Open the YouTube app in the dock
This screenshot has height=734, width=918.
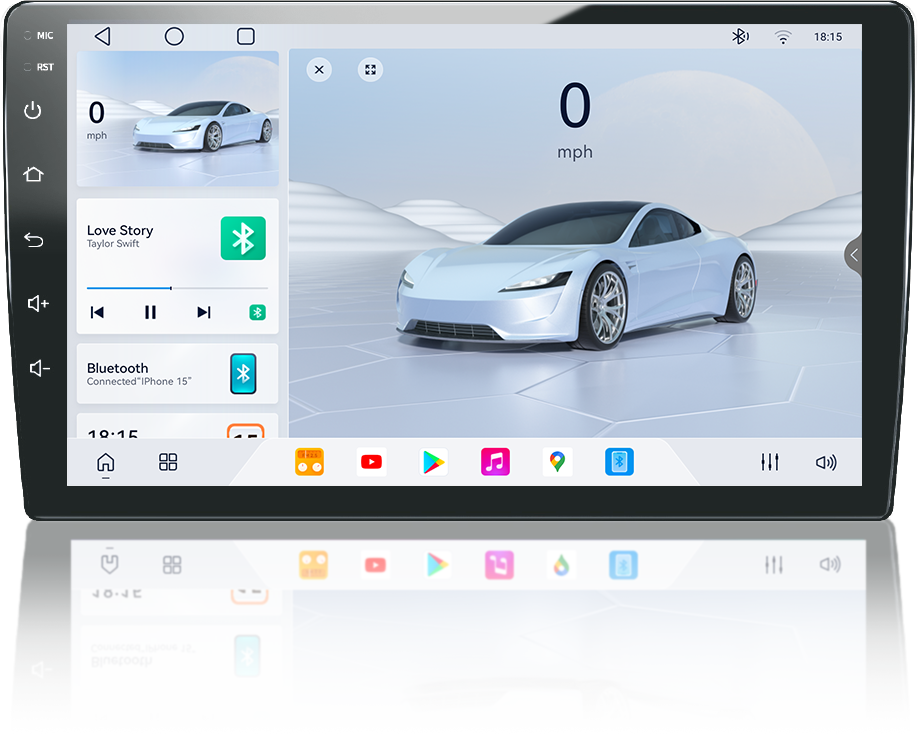[371, 462]
